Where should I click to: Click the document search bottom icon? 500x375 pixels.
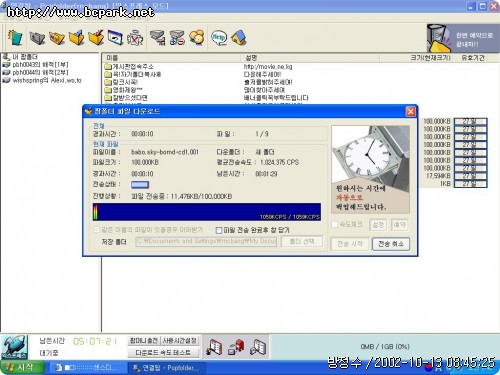[x=258, y=347]
